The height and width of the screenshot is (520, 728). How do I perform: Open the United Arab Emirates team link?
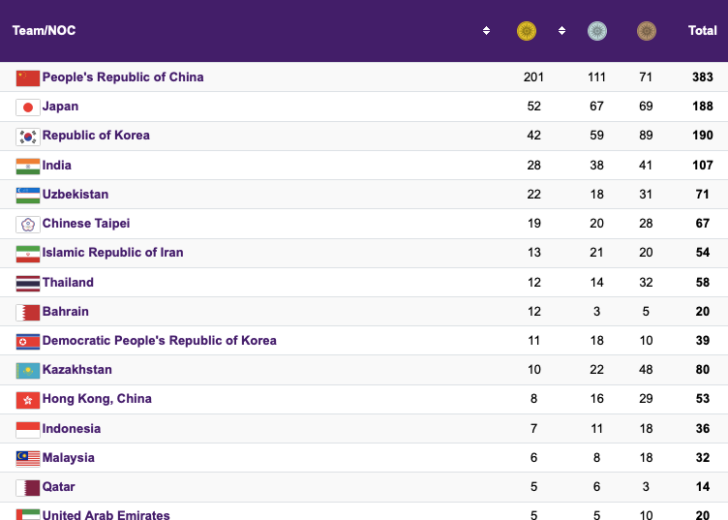pyautogui.click(x=106, y=515)
